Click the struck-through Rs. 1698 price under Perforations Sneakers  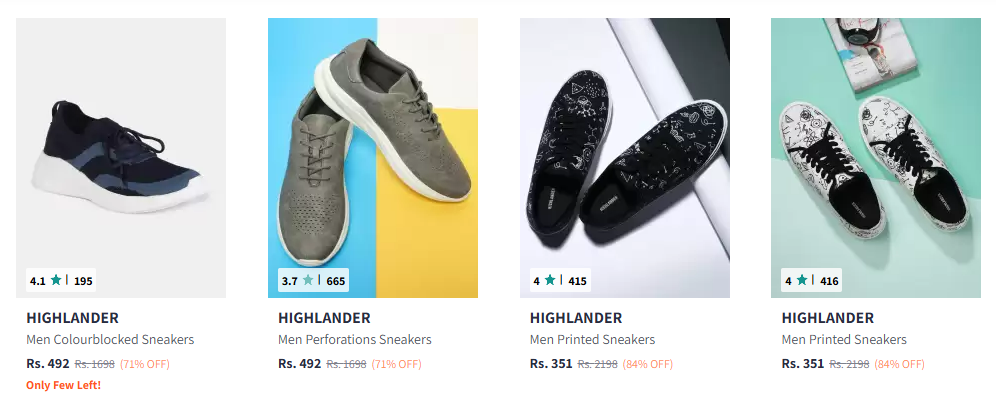click(346, 364)
